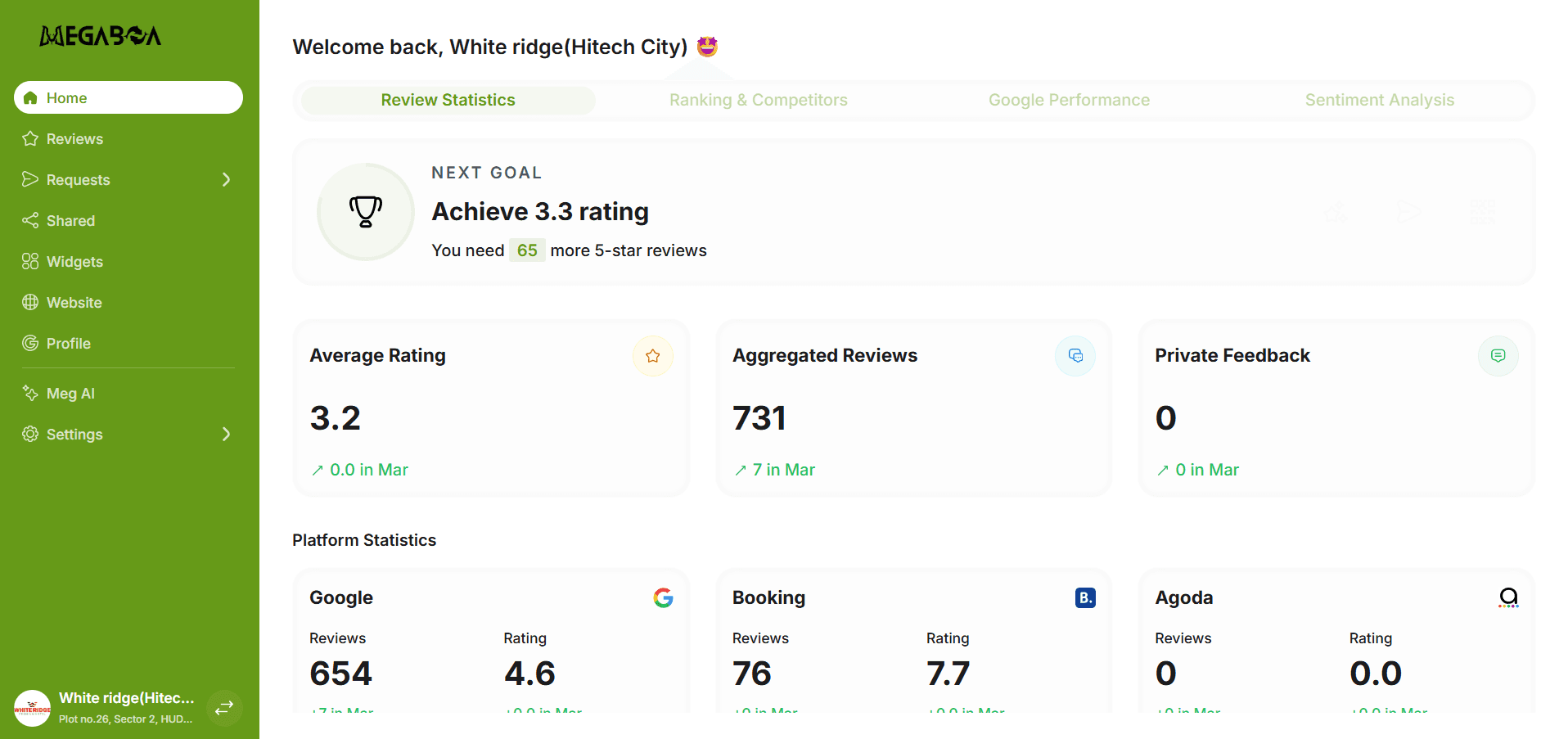The height and width of the screenshot is (739, 1568).
Task: Click Booking rating value '7.7'
Action: pyautogui.click(x=948, y=674)
